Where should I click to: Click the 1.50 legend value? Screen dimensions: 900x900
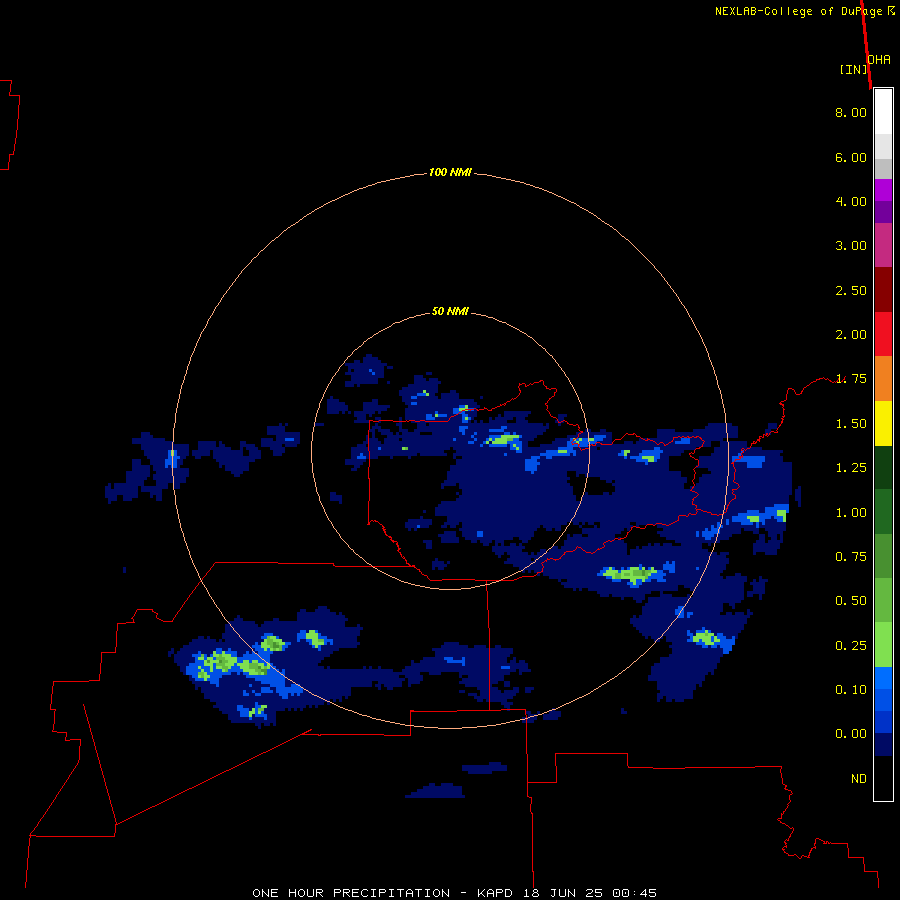pos(851,424)
